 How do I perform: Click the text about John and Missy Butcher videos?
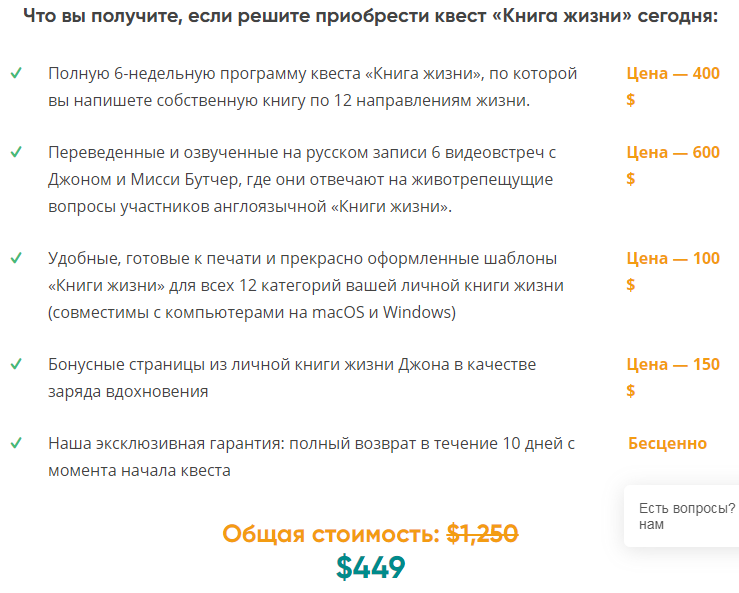click(301, 179)
